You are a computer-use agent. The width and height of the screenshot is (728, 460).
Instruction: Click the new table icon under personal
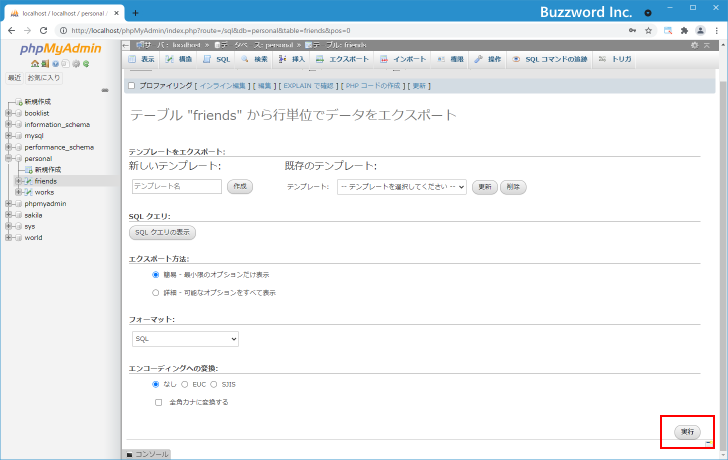pyautogui.click(x=29, y=170)
